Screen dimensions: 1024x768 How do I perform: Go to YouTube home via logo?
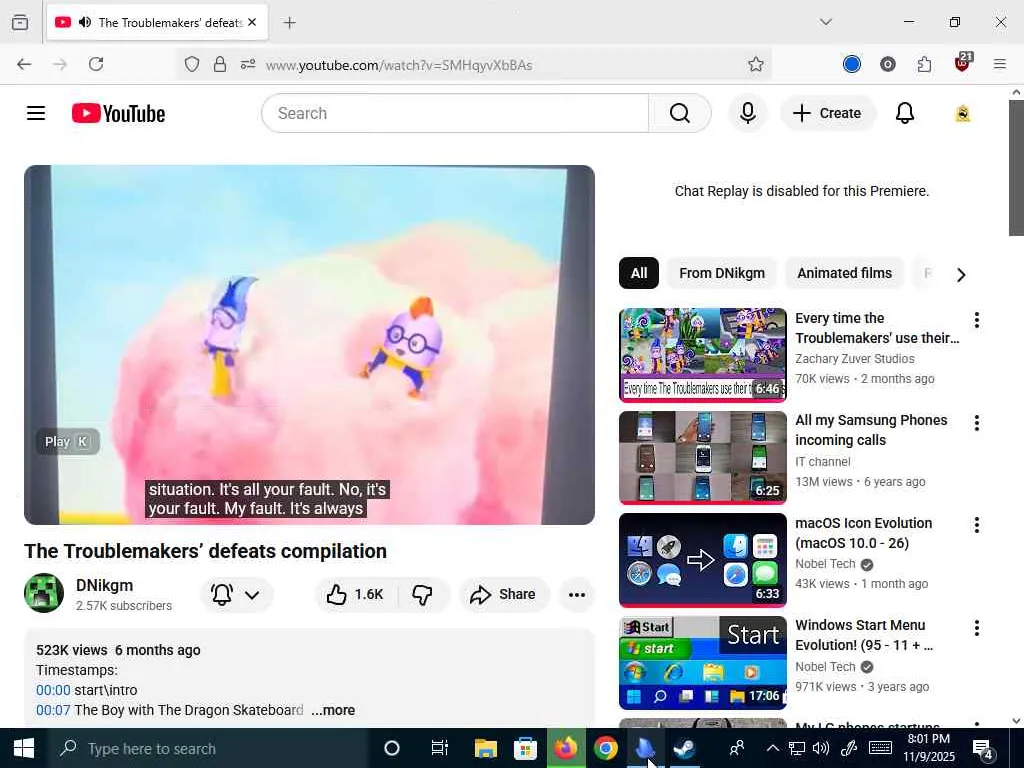[118, 114]
